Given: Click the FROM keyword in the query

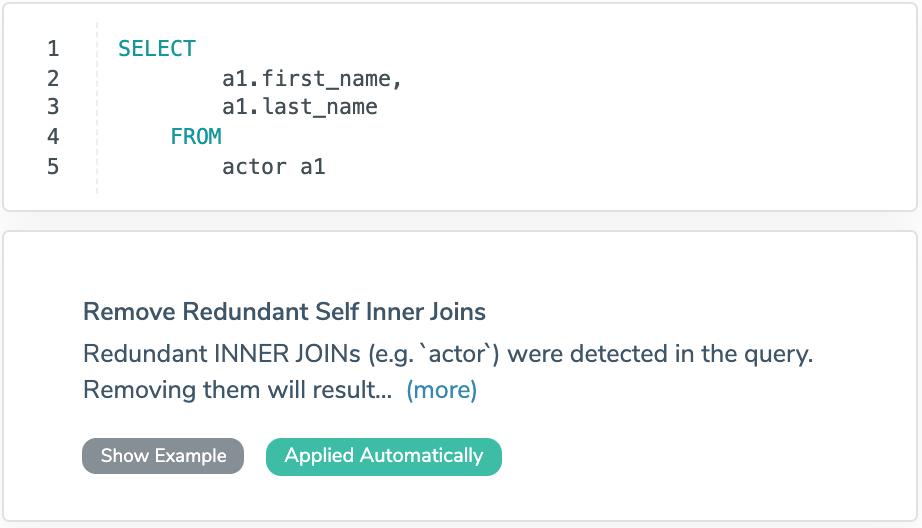Looking at the screenshot, I should pos(196,137).
